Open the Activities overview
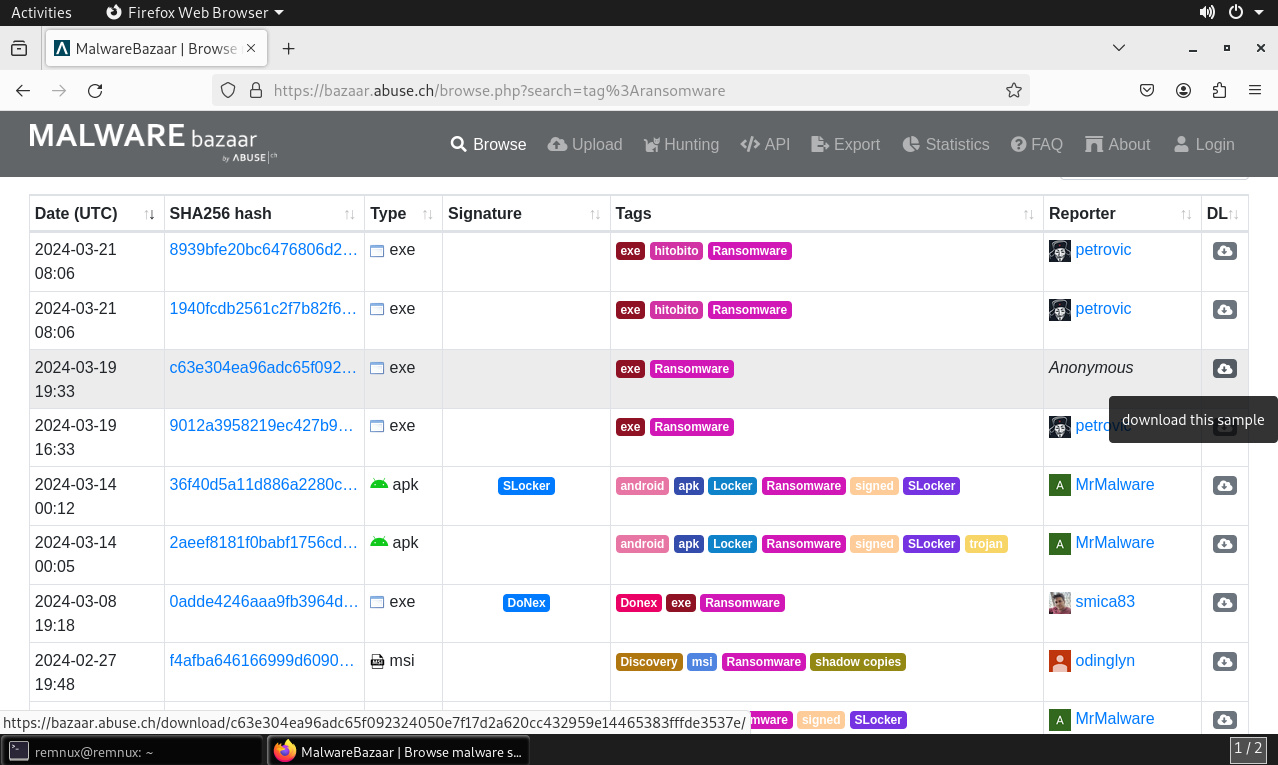The height and width of the screenshot is (765, 1278). coord(43,12)
